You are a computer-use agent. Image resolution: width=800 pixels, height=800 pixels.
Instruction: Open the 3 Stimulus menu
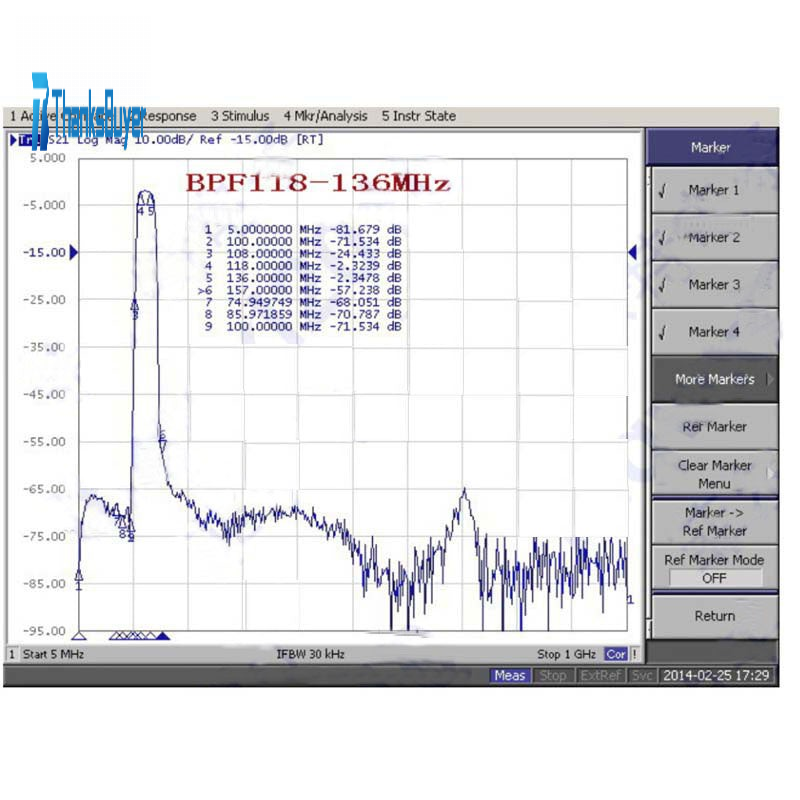coord(240,116)
